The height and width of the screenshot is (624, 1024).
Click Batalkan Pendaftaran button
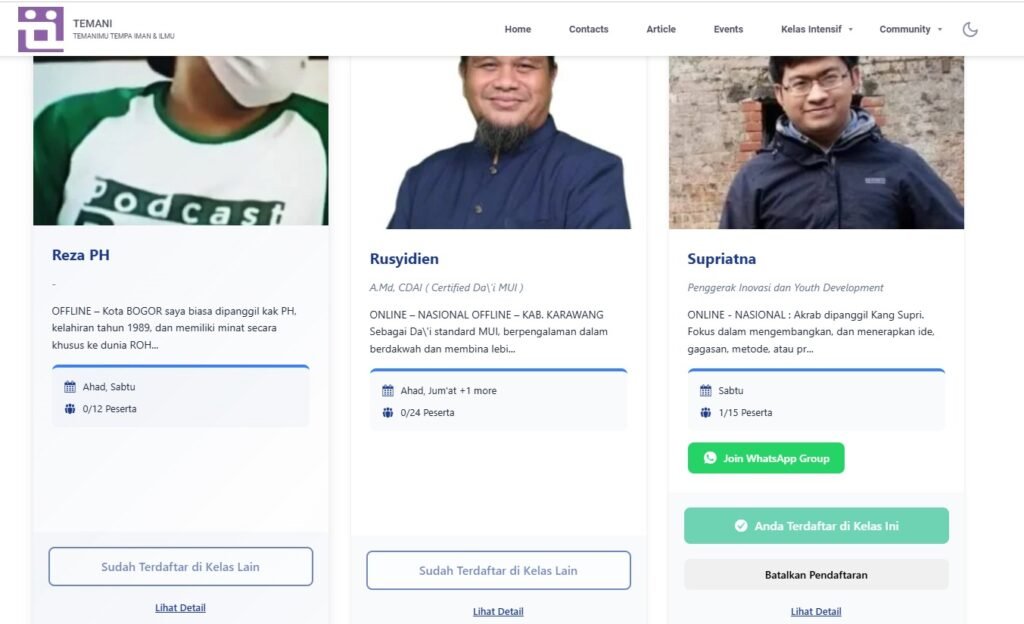pyautogui.click(x=816, y=575)
